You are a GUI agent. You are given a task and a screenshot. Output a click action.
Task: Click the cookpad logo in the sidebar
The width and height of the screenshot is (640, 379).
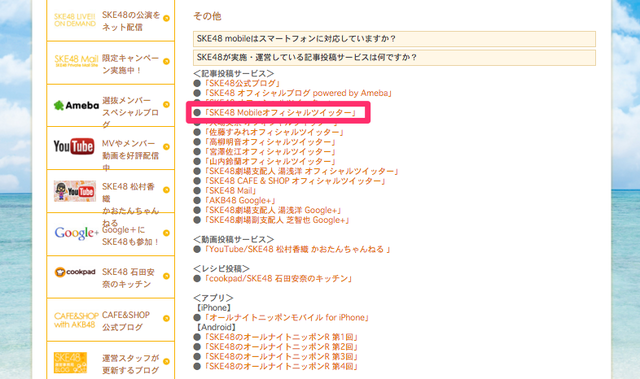(x=75, y=272)
